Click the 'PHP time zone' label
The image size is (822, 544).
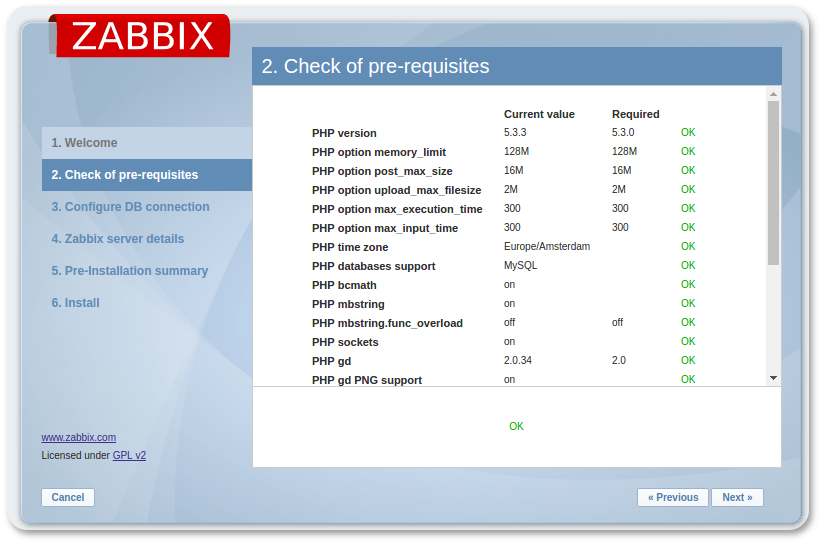click(350, 247)
